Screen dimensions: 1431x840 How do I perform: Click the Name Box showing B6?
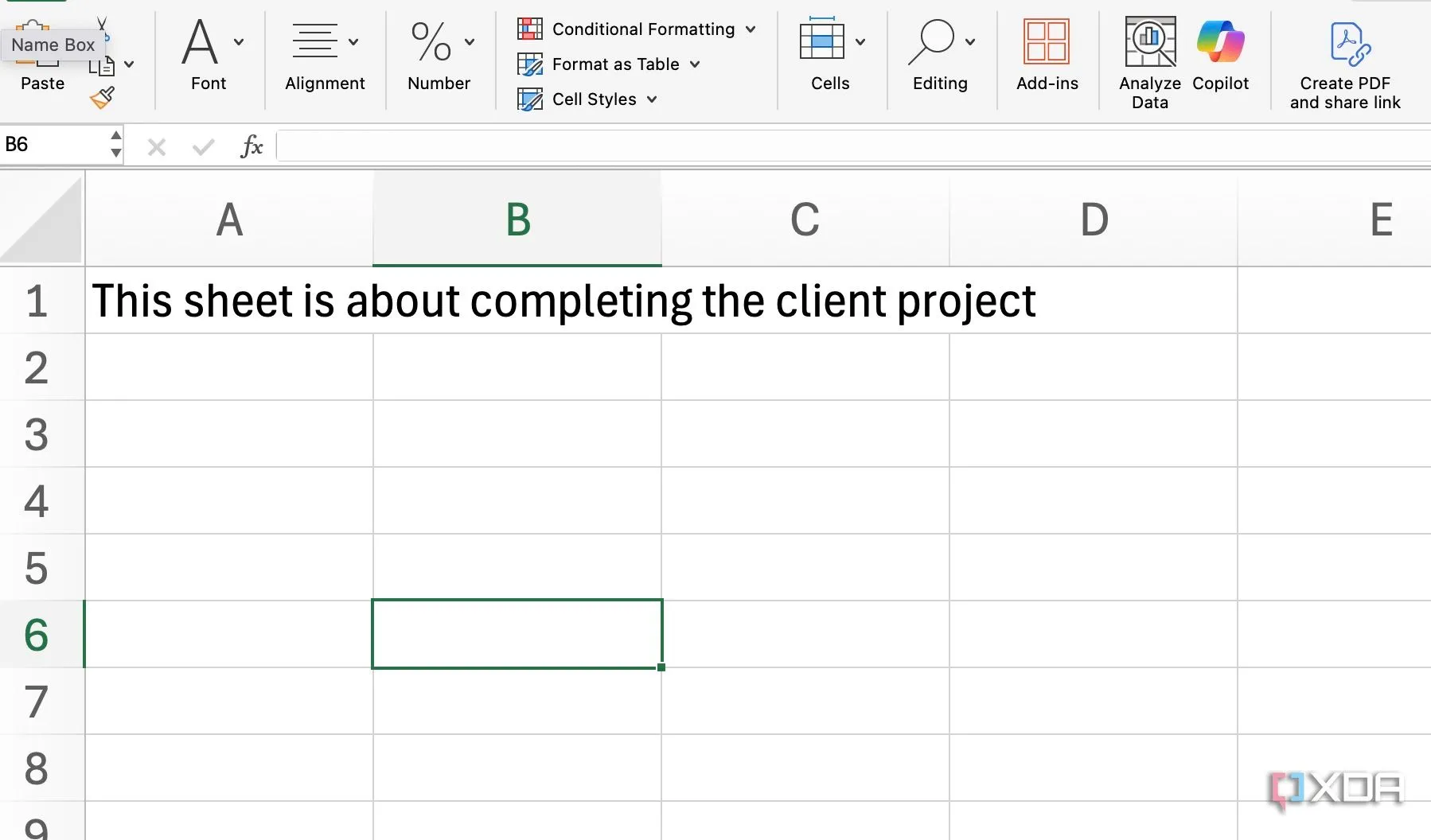54,145
